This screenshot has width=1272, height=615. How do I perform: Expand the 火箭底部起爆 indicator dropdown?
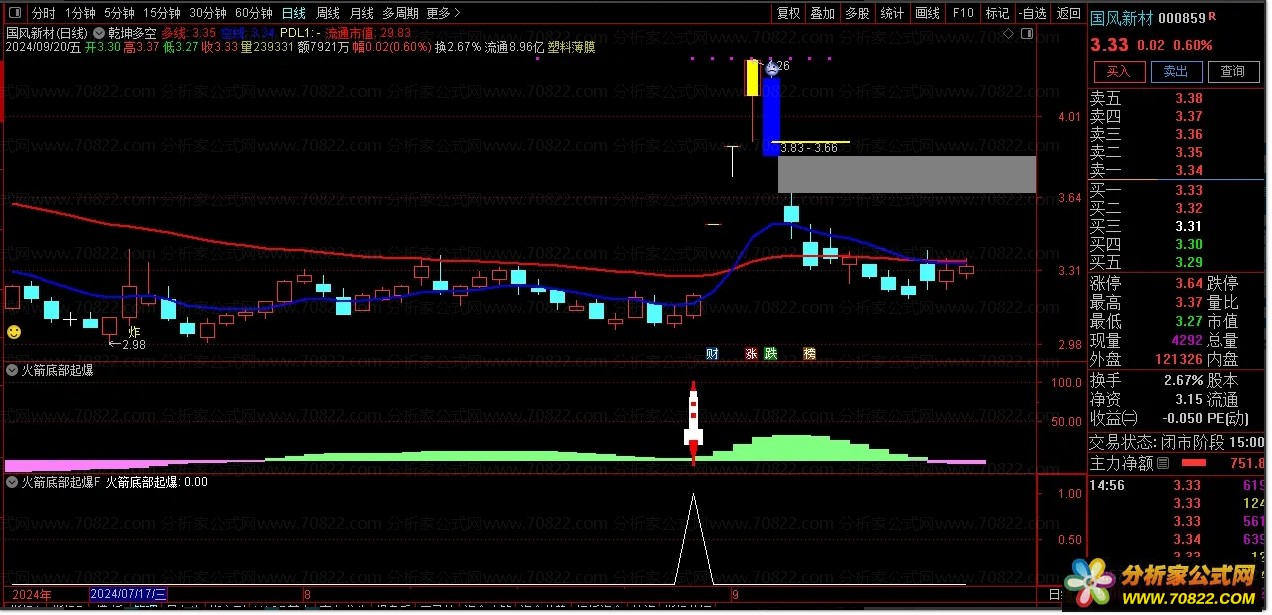(12, 370)
